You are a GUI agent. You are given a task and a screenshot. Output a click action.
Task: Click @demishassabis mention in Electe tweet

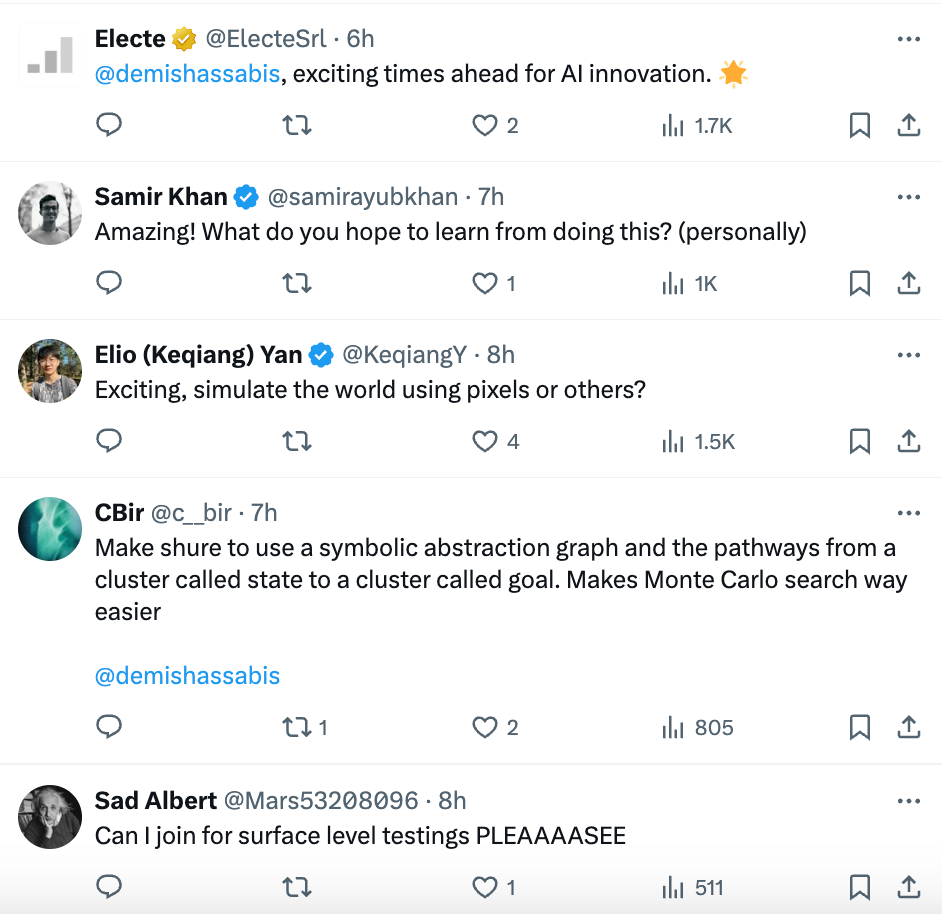pyautogui.click(x=187, y=74)
